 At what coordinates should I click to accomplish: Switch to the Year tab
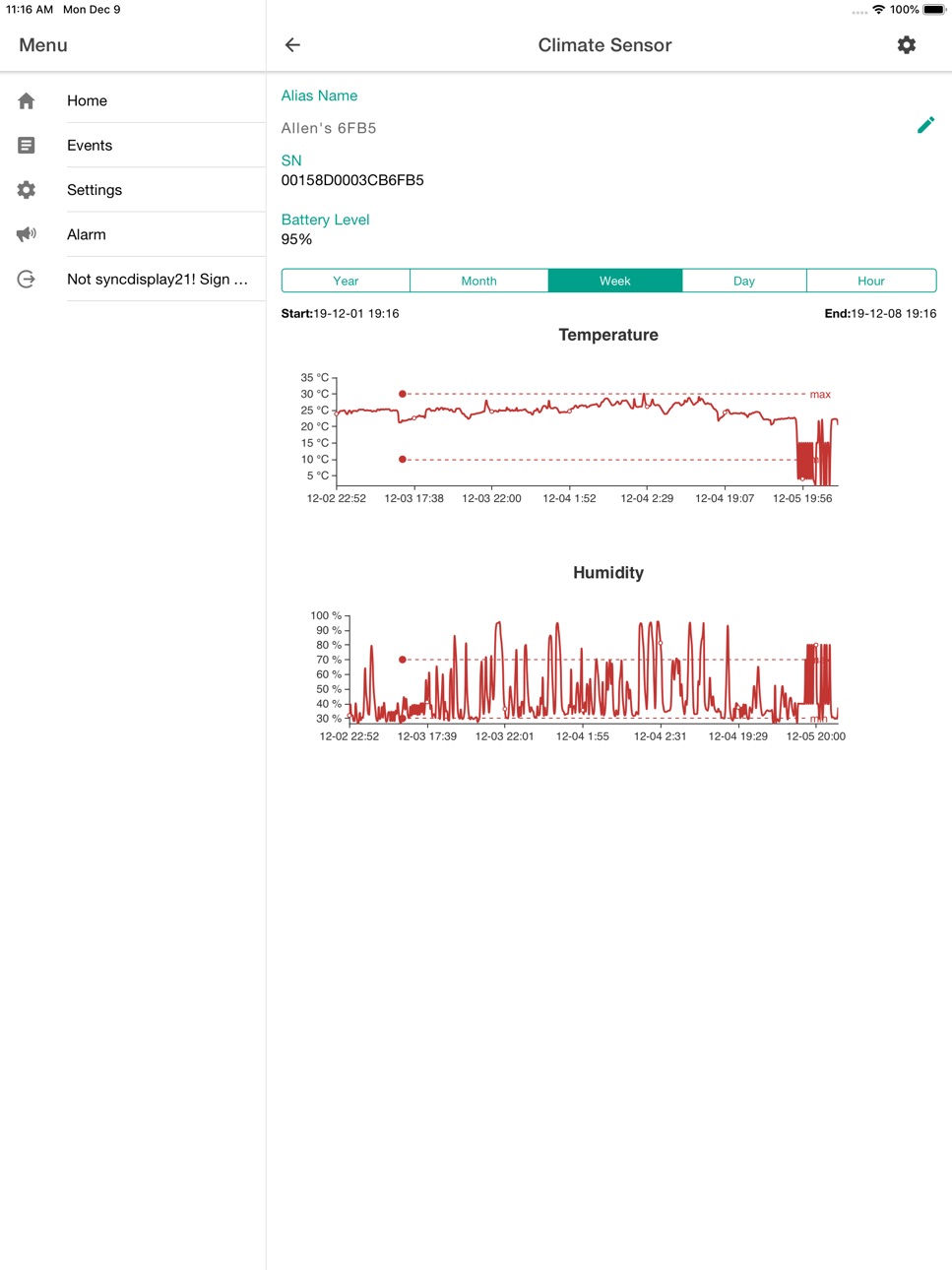346,281
